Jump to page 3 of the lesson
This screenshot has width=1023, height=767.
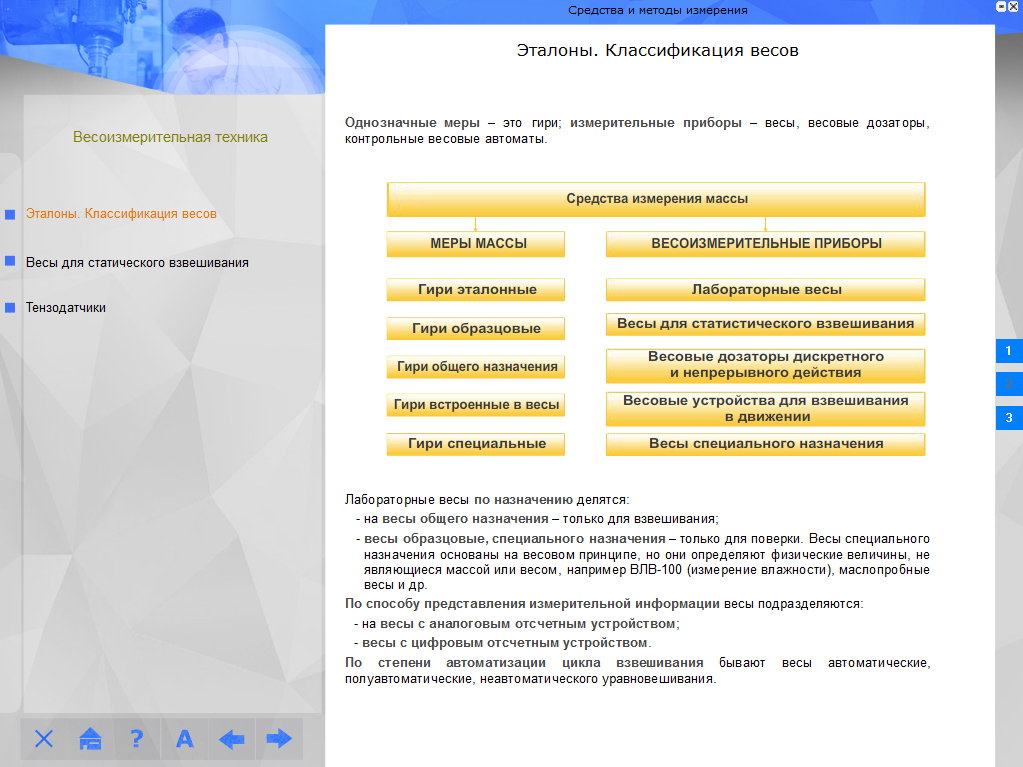[1008, 417]
